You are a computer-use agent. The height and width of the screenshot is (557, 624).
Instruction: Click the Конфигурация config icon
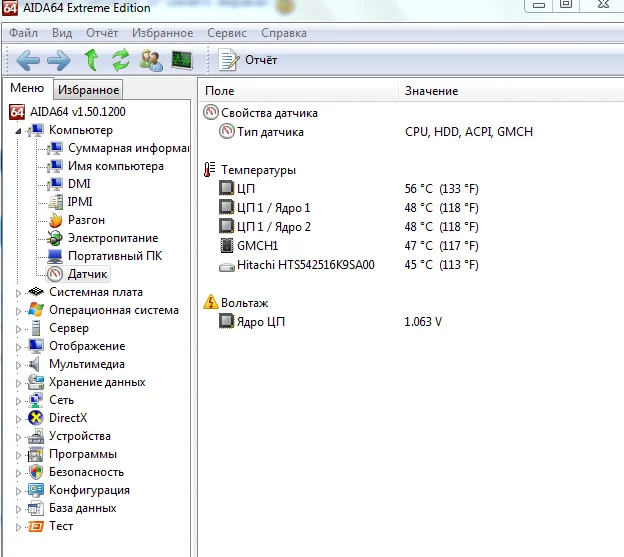(x=36, y=490)
